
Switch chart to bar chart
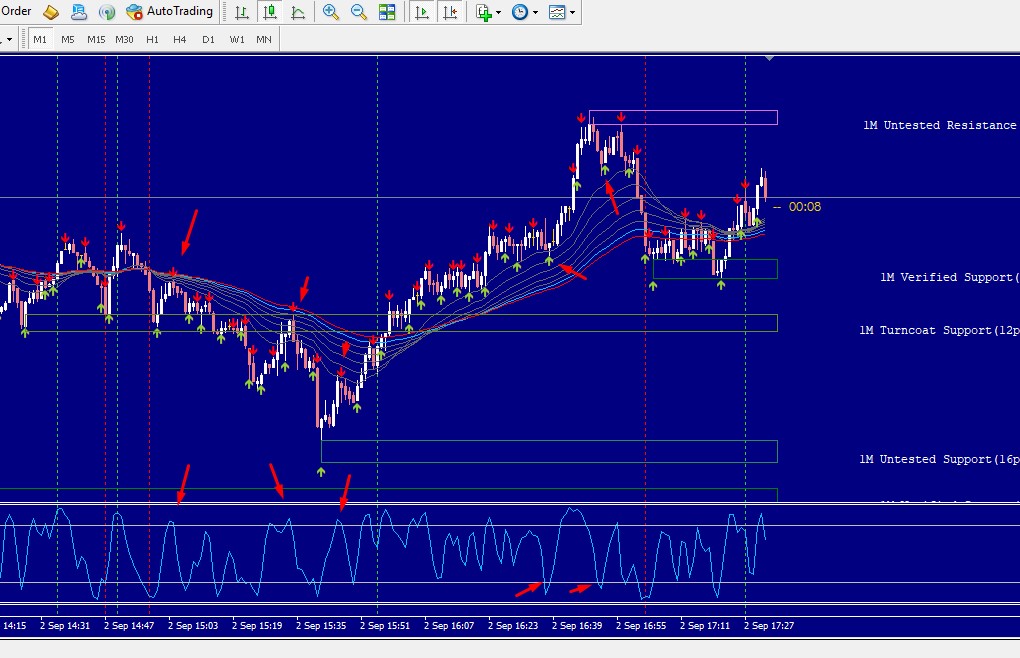pos(241,12)
